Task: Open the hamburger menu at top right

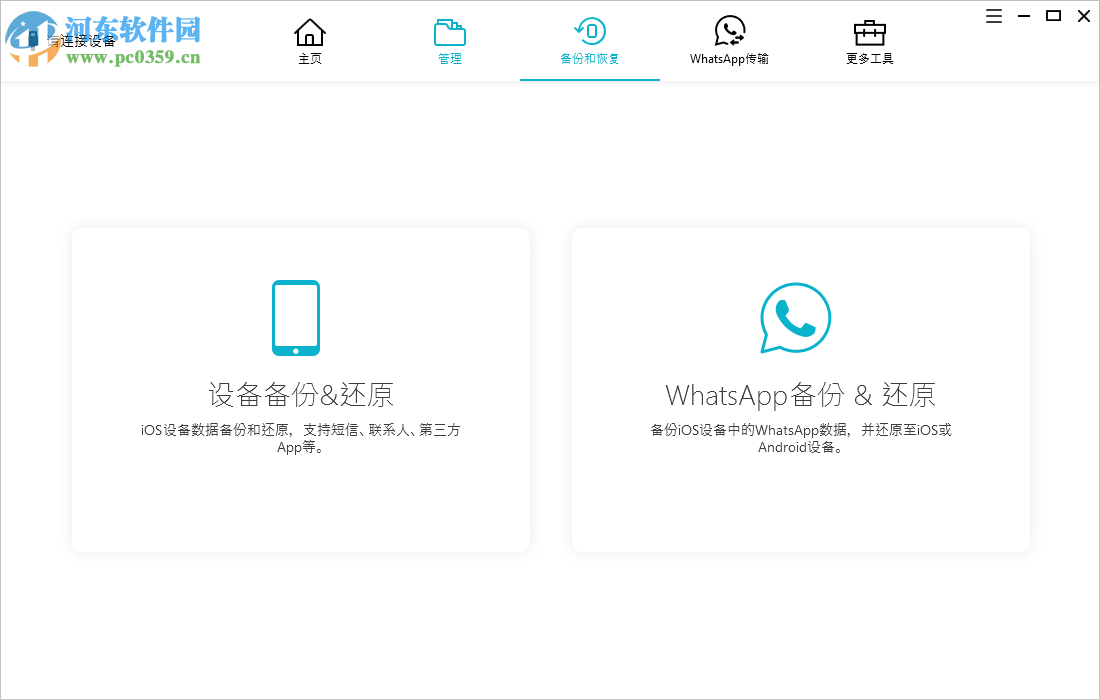Action: (993, 16)
